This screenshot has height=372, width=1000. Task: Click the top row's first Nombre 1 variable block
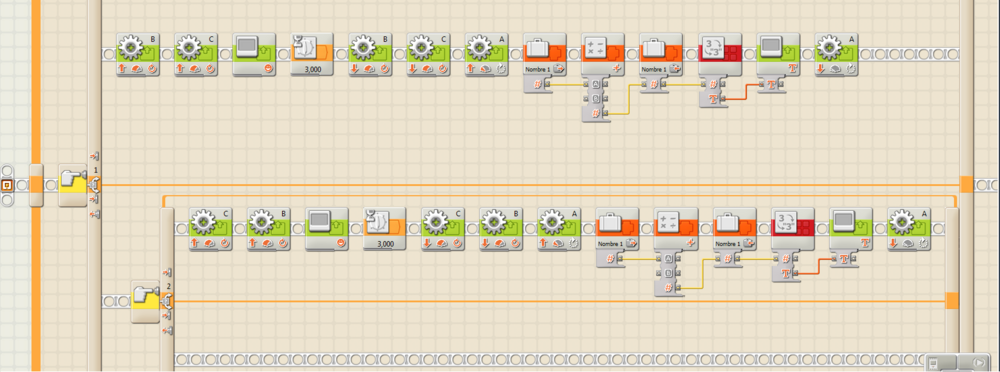545,54
